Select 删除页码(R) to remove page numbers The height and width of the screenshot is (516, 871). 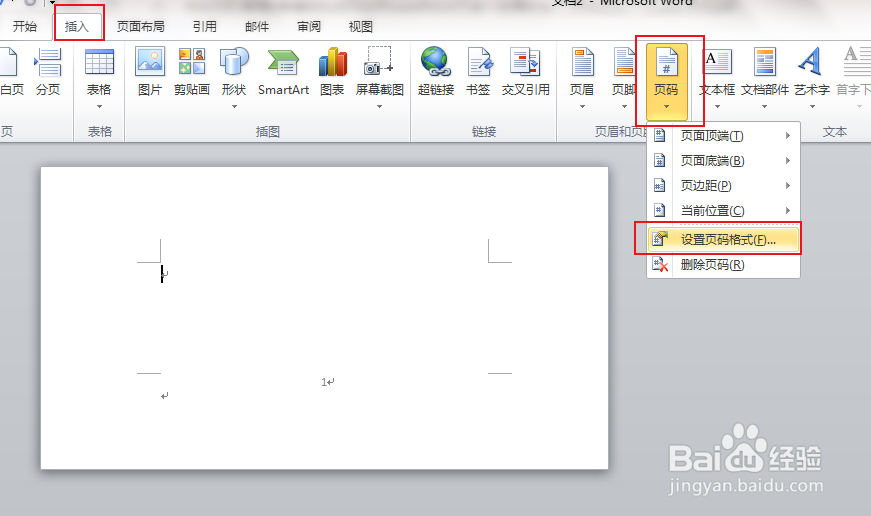723,264
